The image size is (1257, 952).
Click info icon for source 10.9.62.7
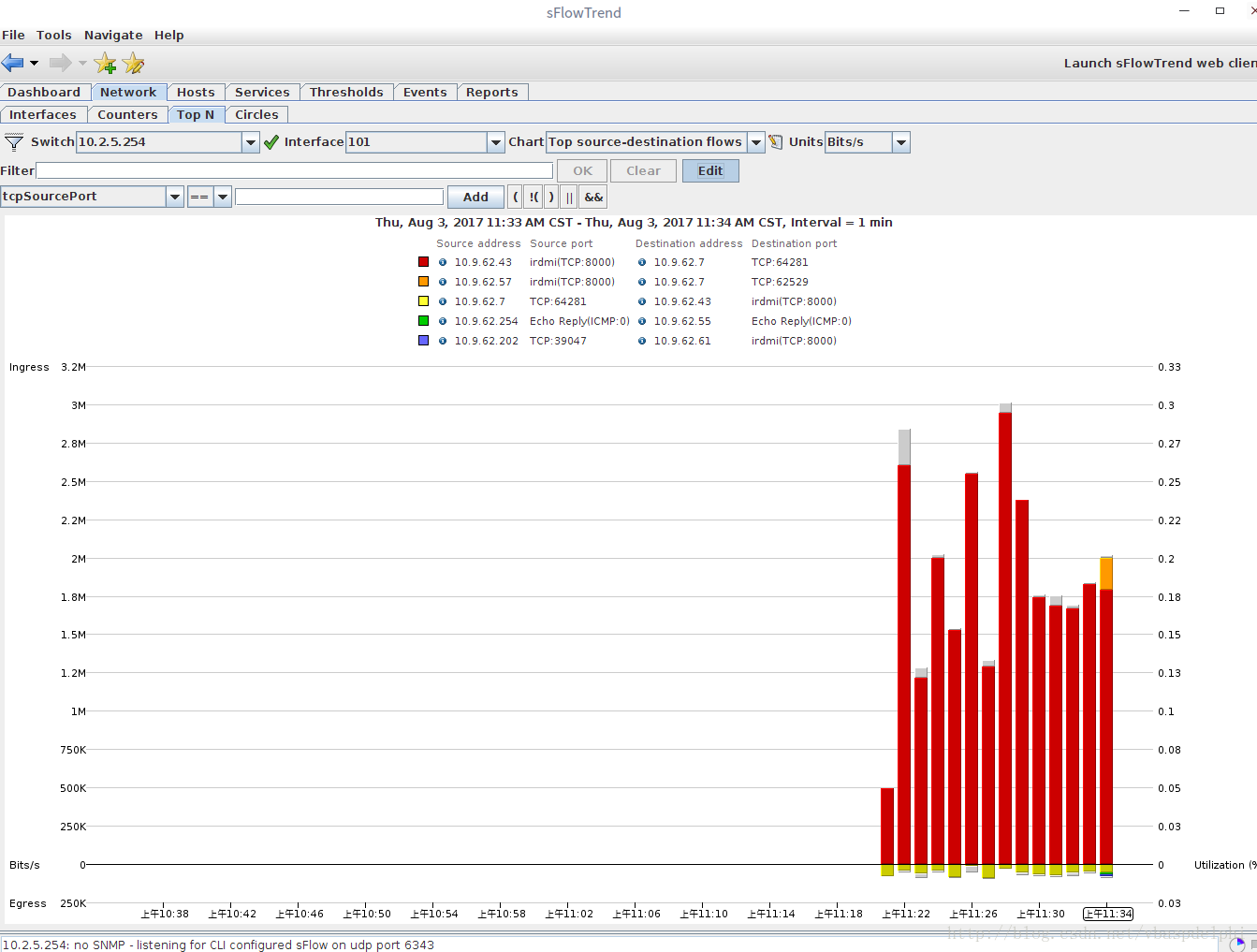443,301
